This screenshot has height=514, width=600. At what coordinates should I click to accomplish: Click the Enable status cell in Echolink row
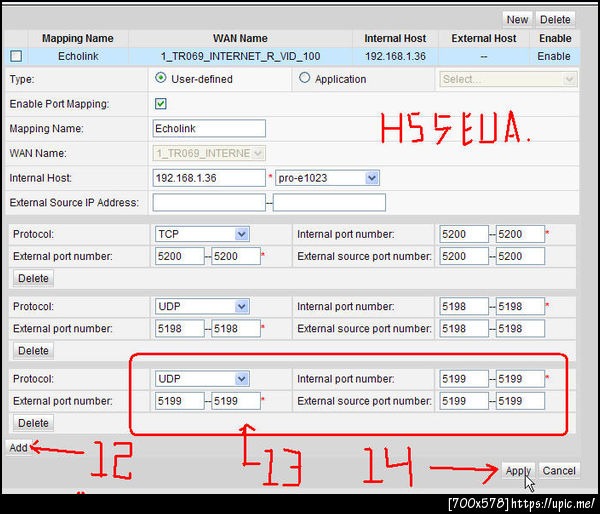click(554, 56)
